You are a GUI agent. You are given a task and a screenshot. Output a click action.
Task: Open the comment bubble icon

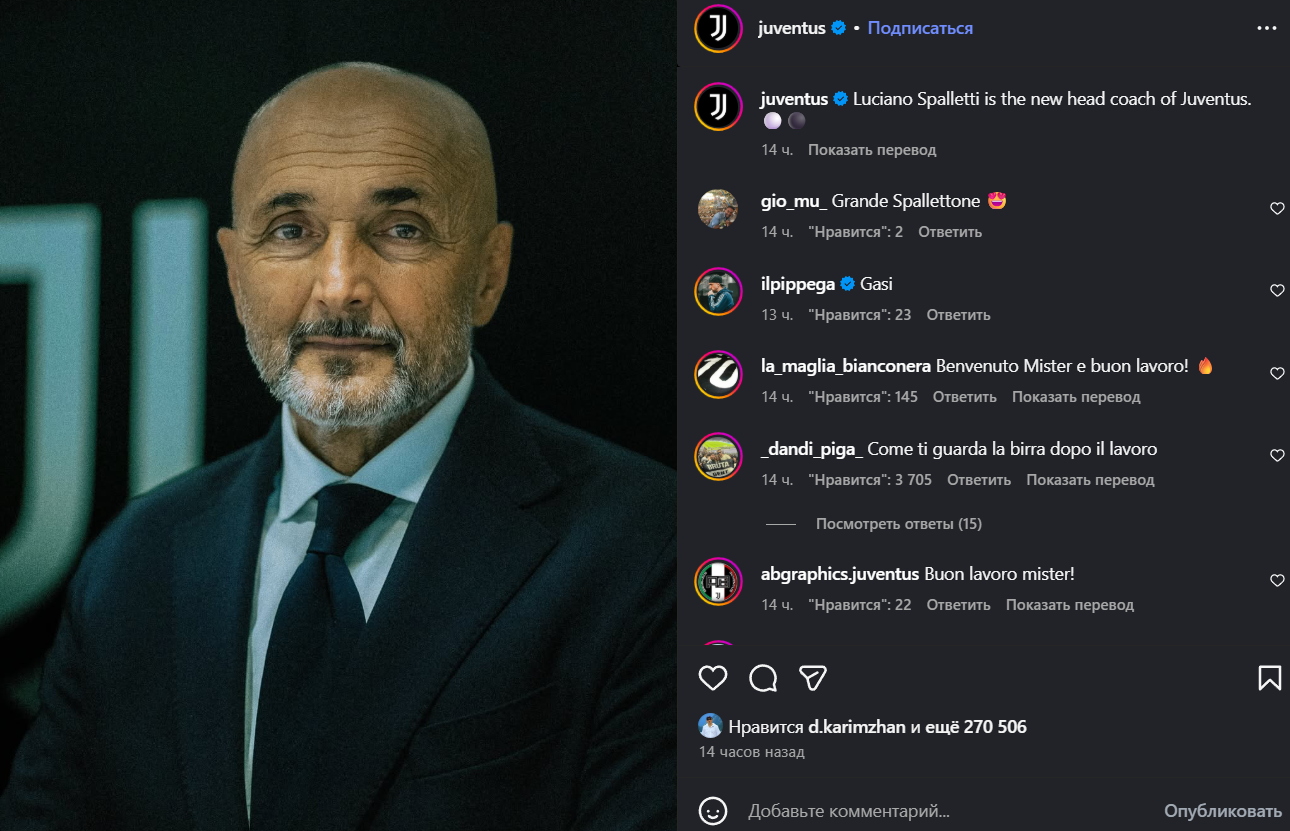pos(763,678)
